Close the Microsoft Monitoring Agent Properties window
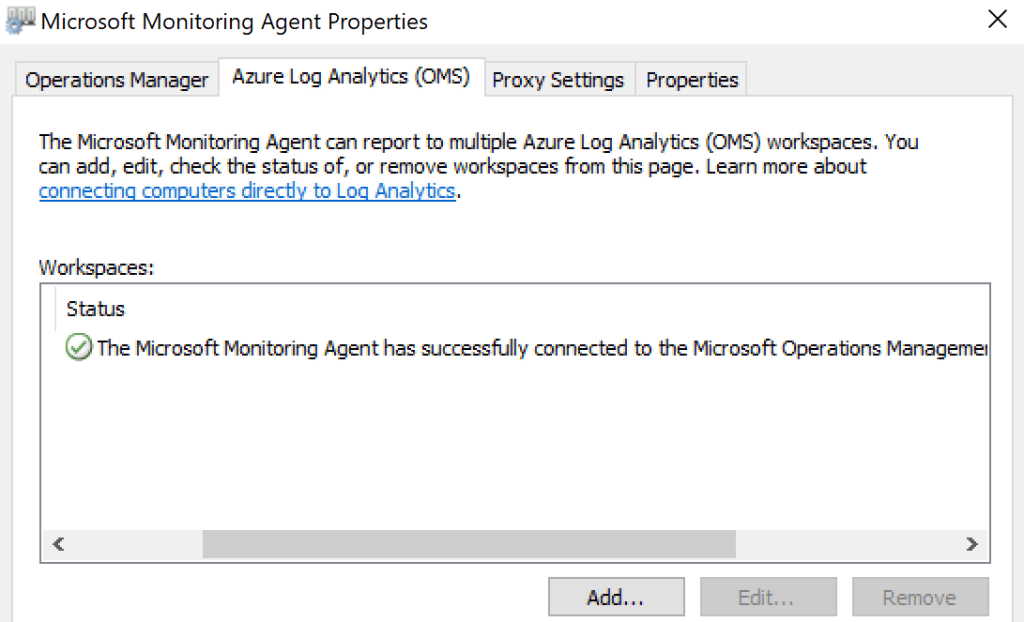This screenshot has width=1024, height=622. pyautogui.click(x=997, y=19)
